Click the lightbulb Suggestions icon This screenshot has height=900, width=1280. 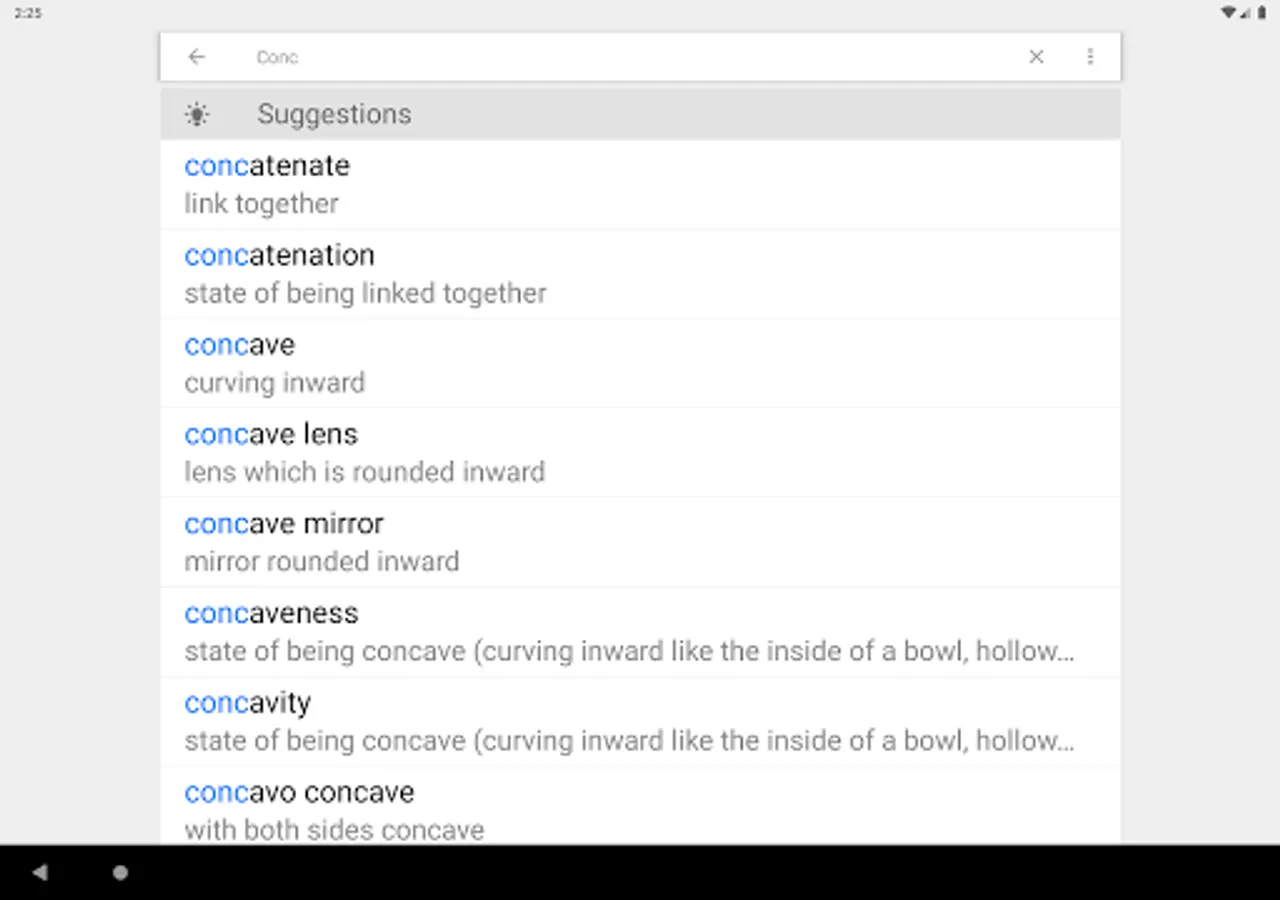[197, 114]
